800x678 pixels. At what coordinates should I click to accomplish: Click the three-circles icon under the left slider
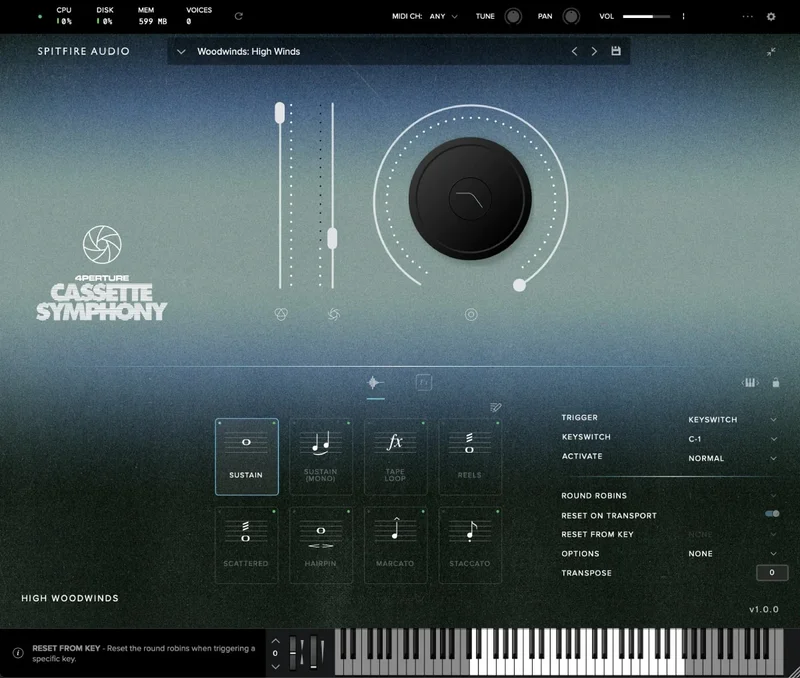point(281,314)
